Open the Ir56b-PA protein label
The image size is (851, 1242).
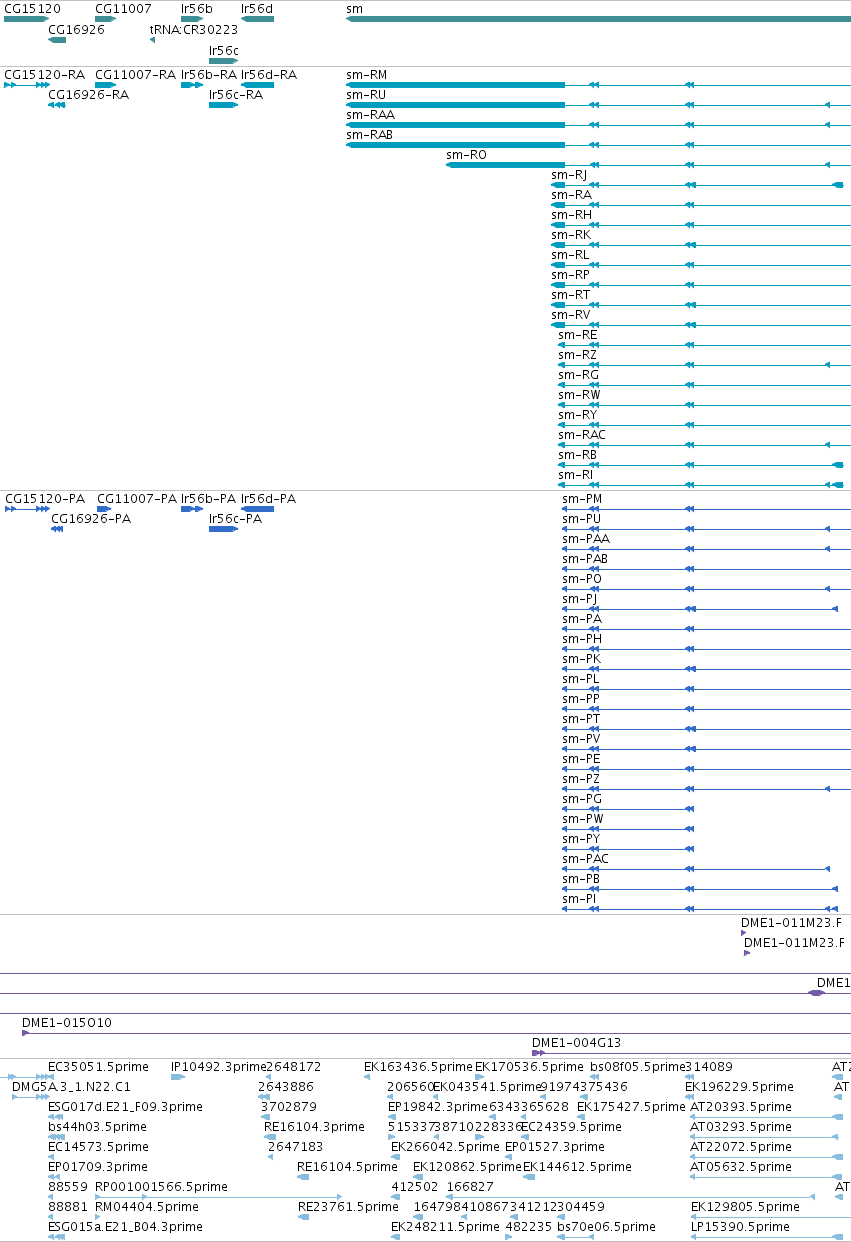coord(209,499)
